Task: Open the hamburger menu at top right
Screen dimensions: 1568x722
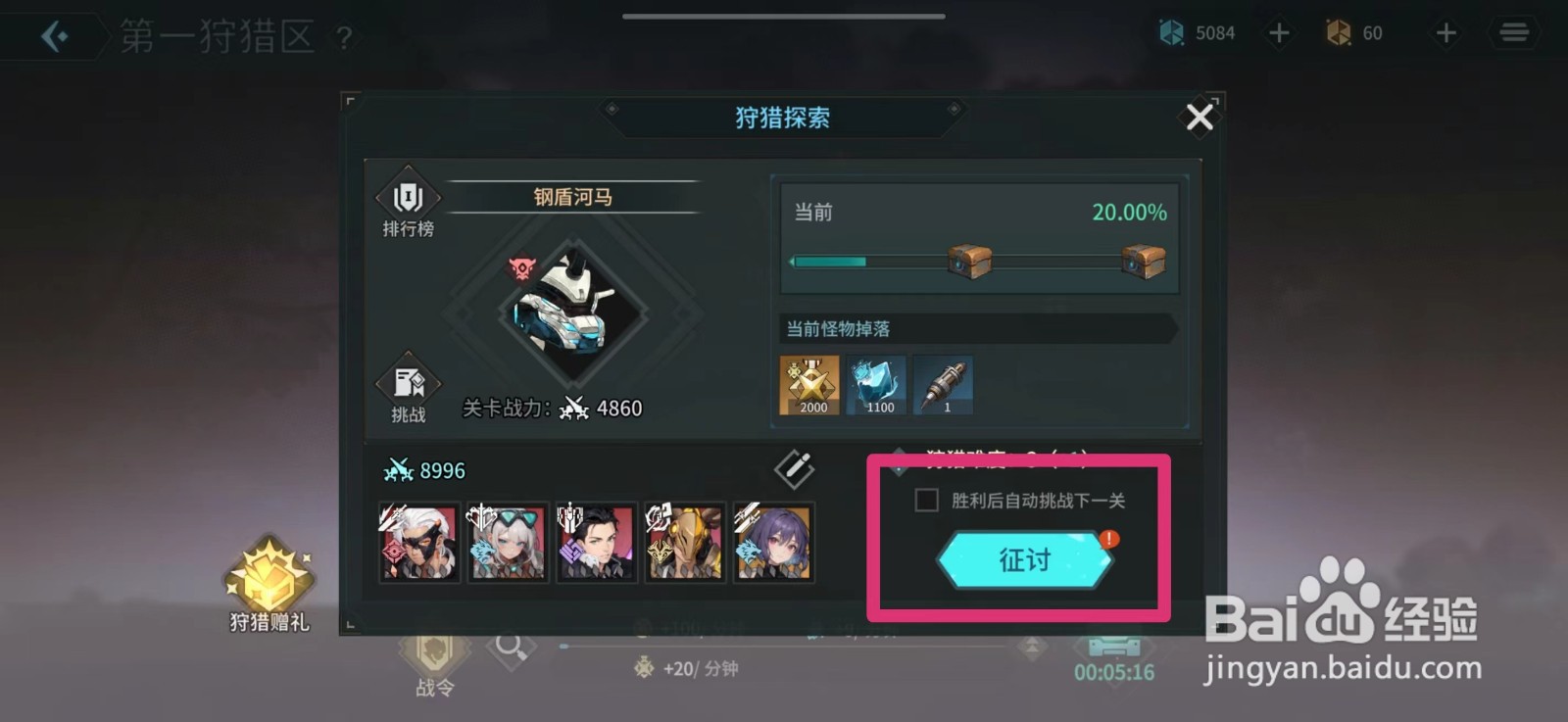Action: (1514, 33)
